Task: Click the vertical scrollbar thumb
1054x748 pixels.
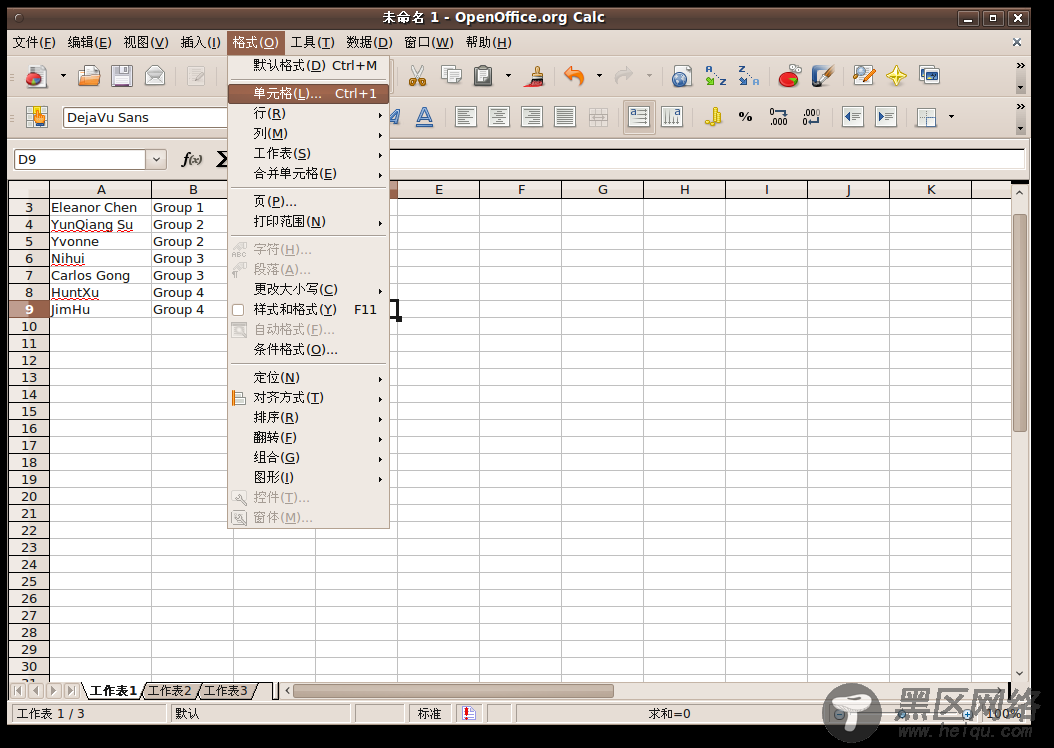Action: 1019,323
